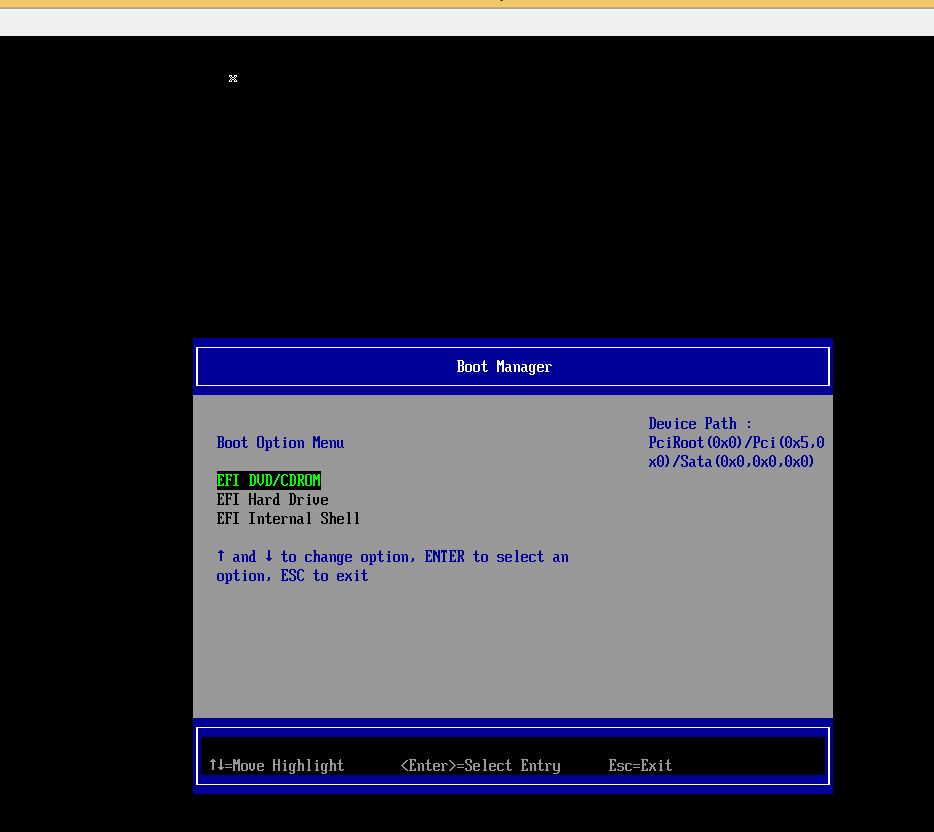Click the small cross cursor icon

coord(233,79)
